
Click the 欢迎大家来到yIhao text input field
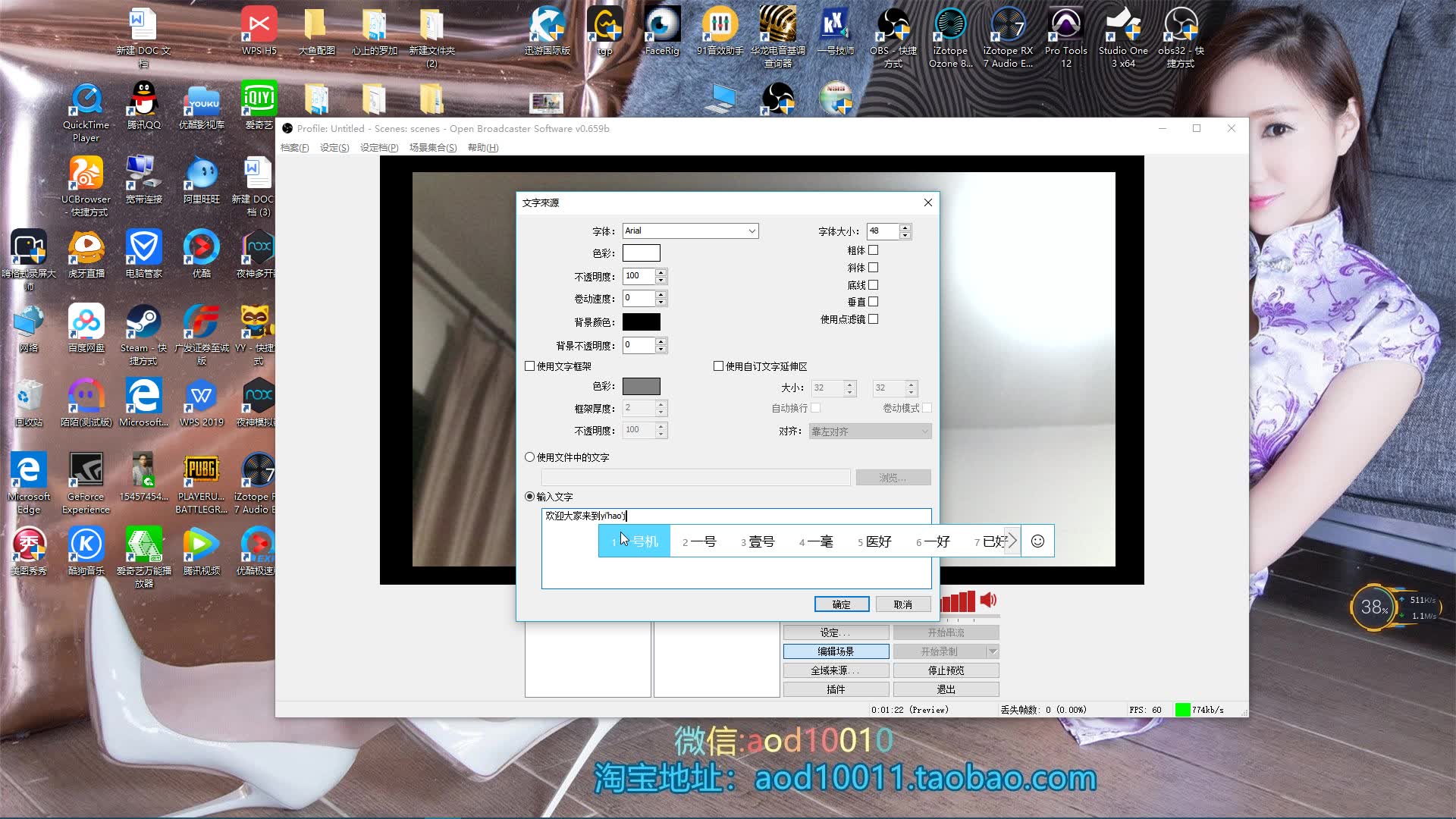tap(736, 515)
